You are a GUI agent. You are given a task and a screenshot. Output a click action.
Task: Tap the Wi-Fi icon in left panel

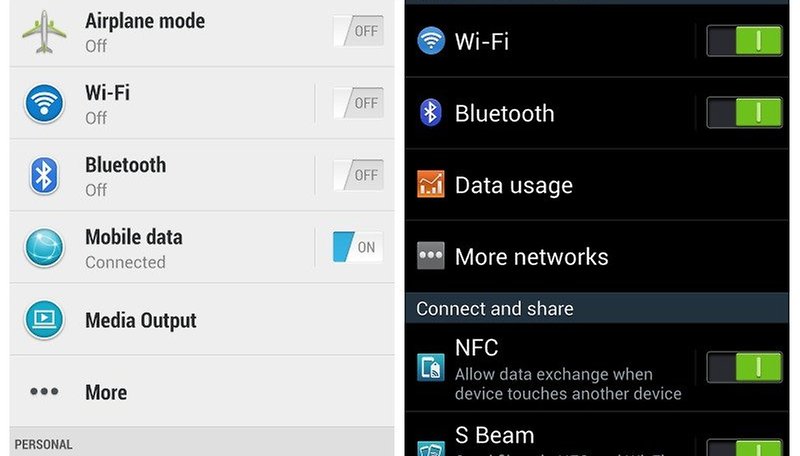pyautogui.click(x=44, y=104)
